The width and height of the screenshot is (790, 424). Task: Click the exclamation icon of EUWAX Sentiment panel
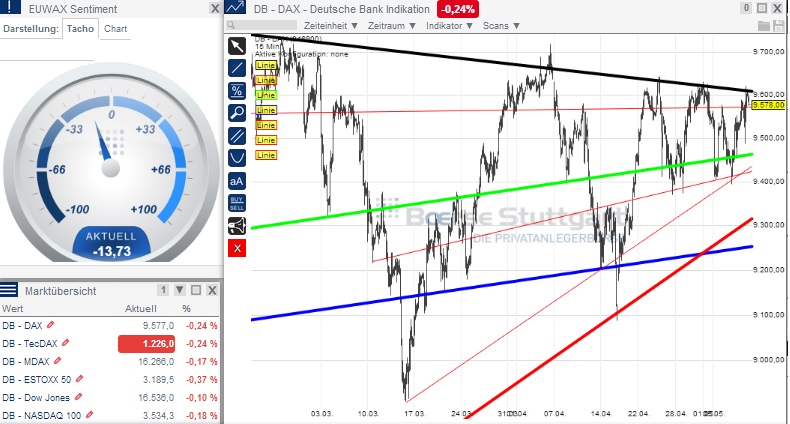(x=10, y=7)
